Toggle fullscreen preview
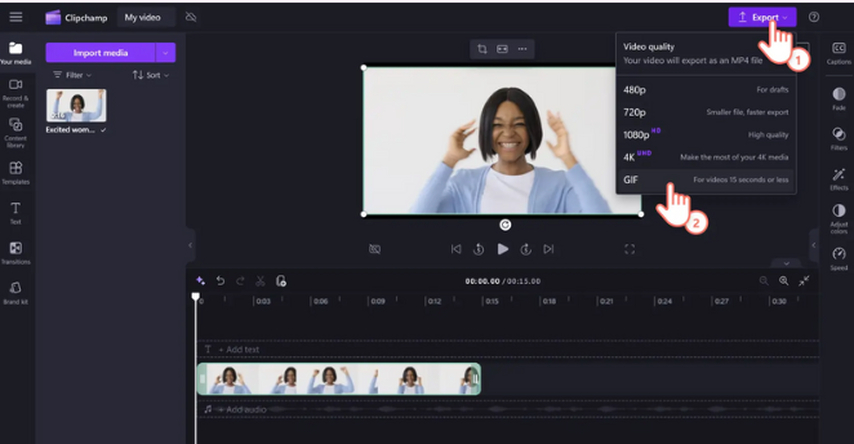 tap(630, 249)
